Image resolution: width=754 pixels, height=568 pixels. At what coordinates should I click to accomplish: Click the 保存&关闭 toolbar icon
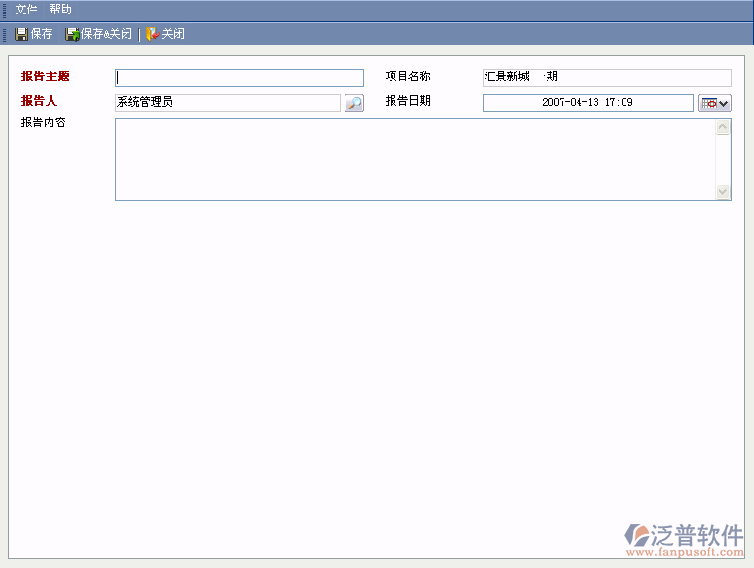(x=72, y=34)
